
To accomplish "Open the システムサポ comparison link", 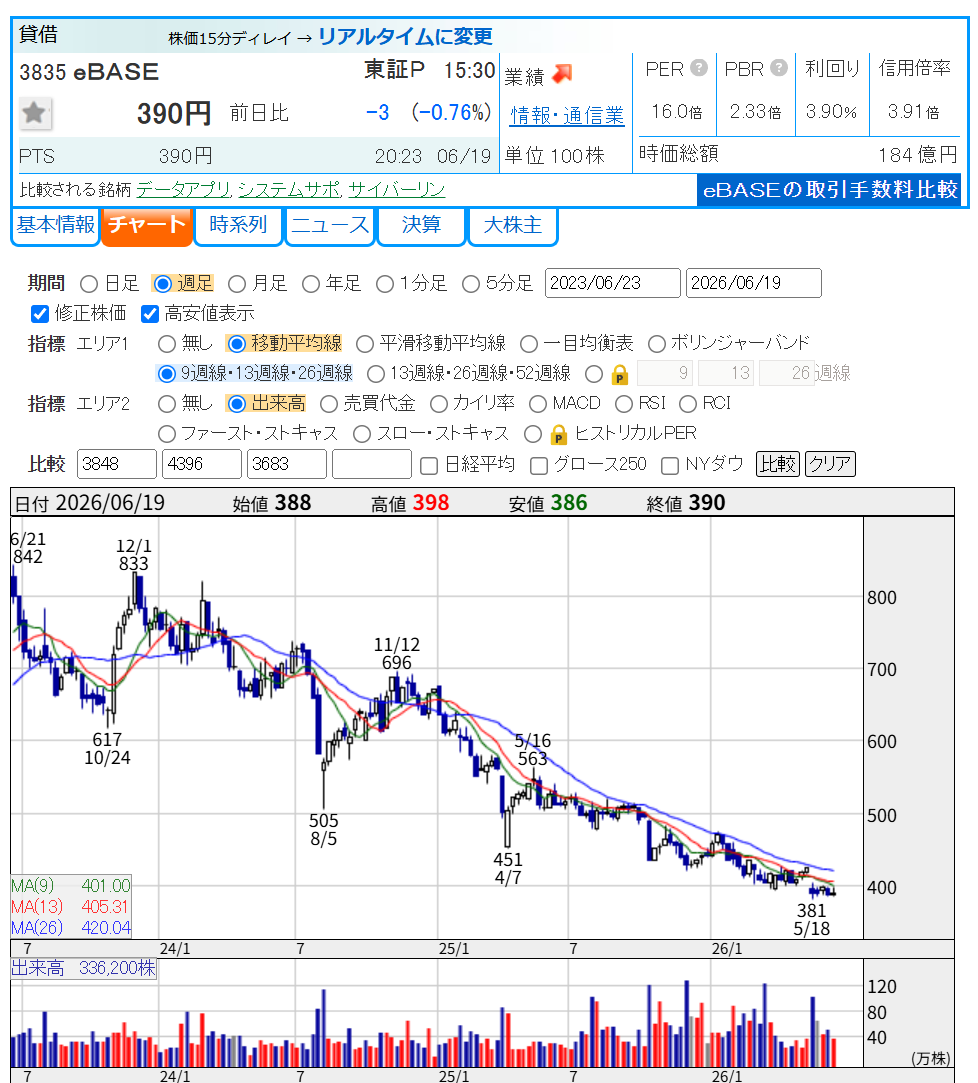I will 289,189.
